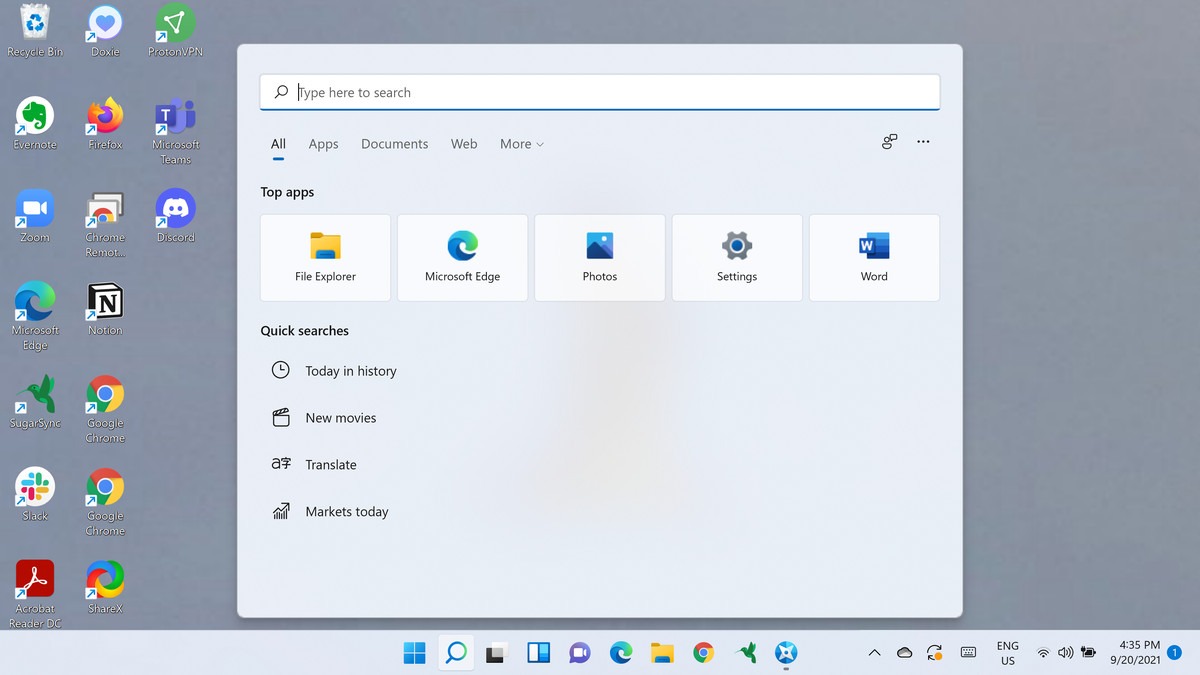Open Settings from Top apps
Screen dimensions: 1200x675
737,257
